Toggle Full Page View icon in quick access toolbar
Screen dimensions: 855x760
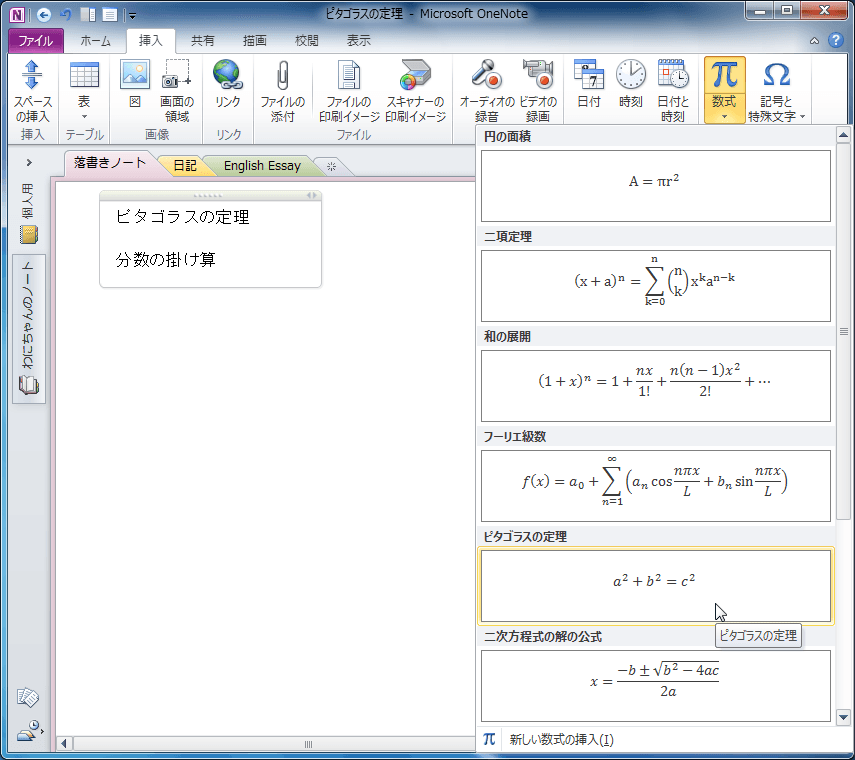pos(110,15)
